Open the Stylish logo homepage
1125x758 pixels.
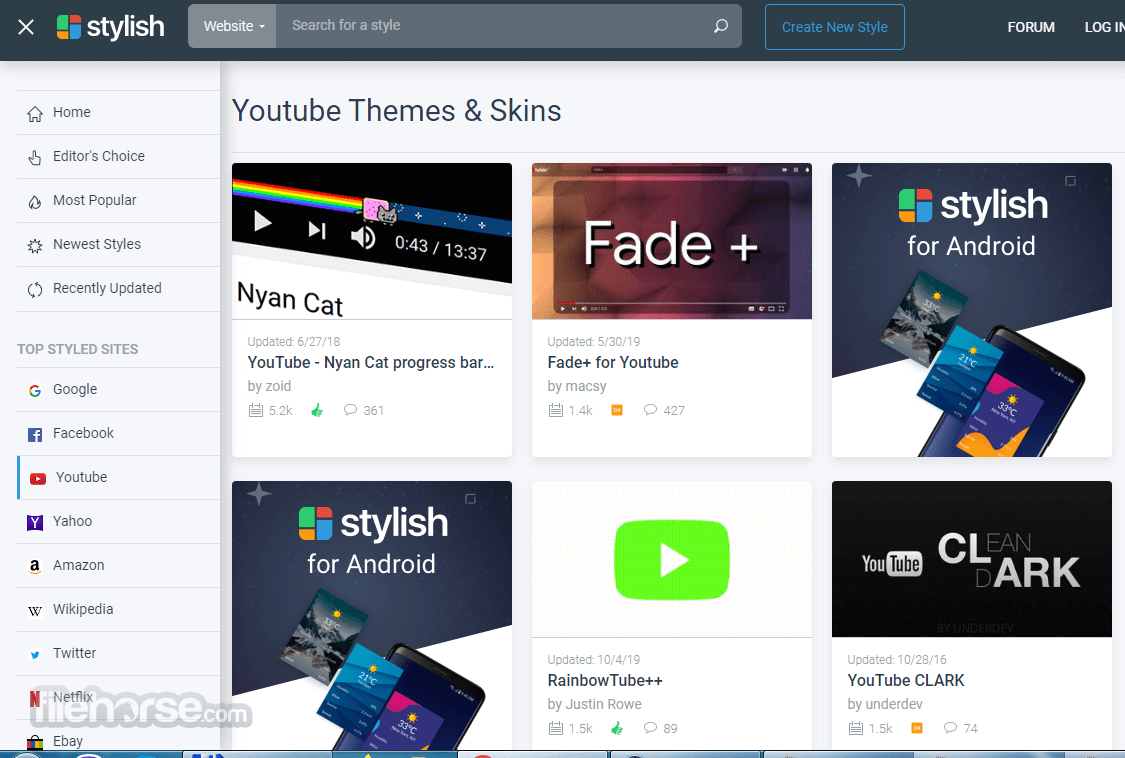[x=110, y=27]
